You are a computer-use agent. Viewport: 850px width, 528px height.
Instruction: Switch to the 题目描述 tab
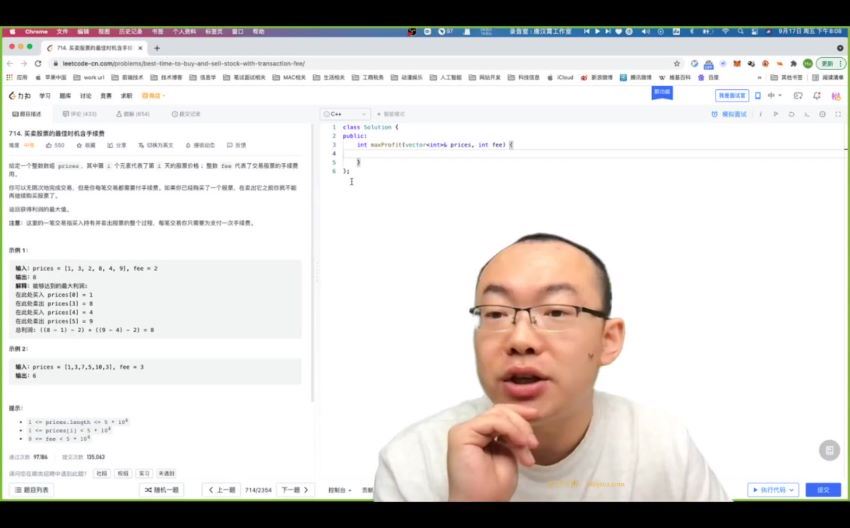(x=27, y=114)
